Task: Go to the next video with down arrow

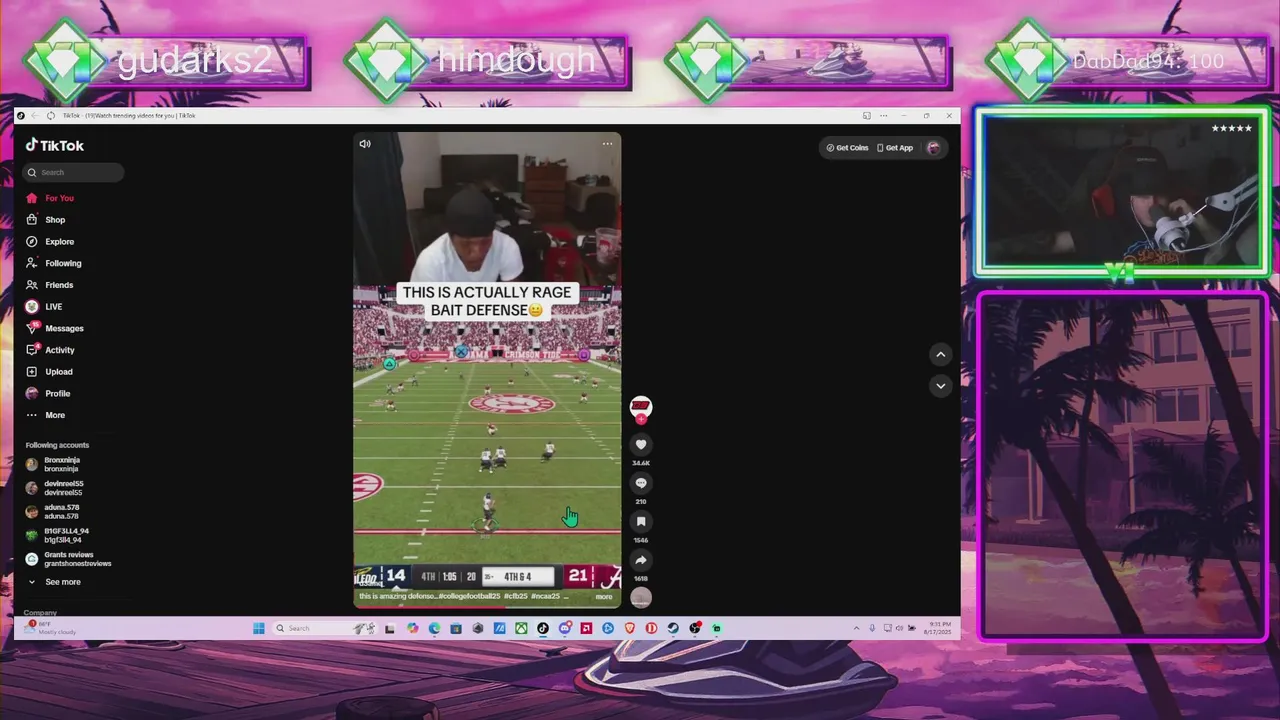Action: [940, 385]
